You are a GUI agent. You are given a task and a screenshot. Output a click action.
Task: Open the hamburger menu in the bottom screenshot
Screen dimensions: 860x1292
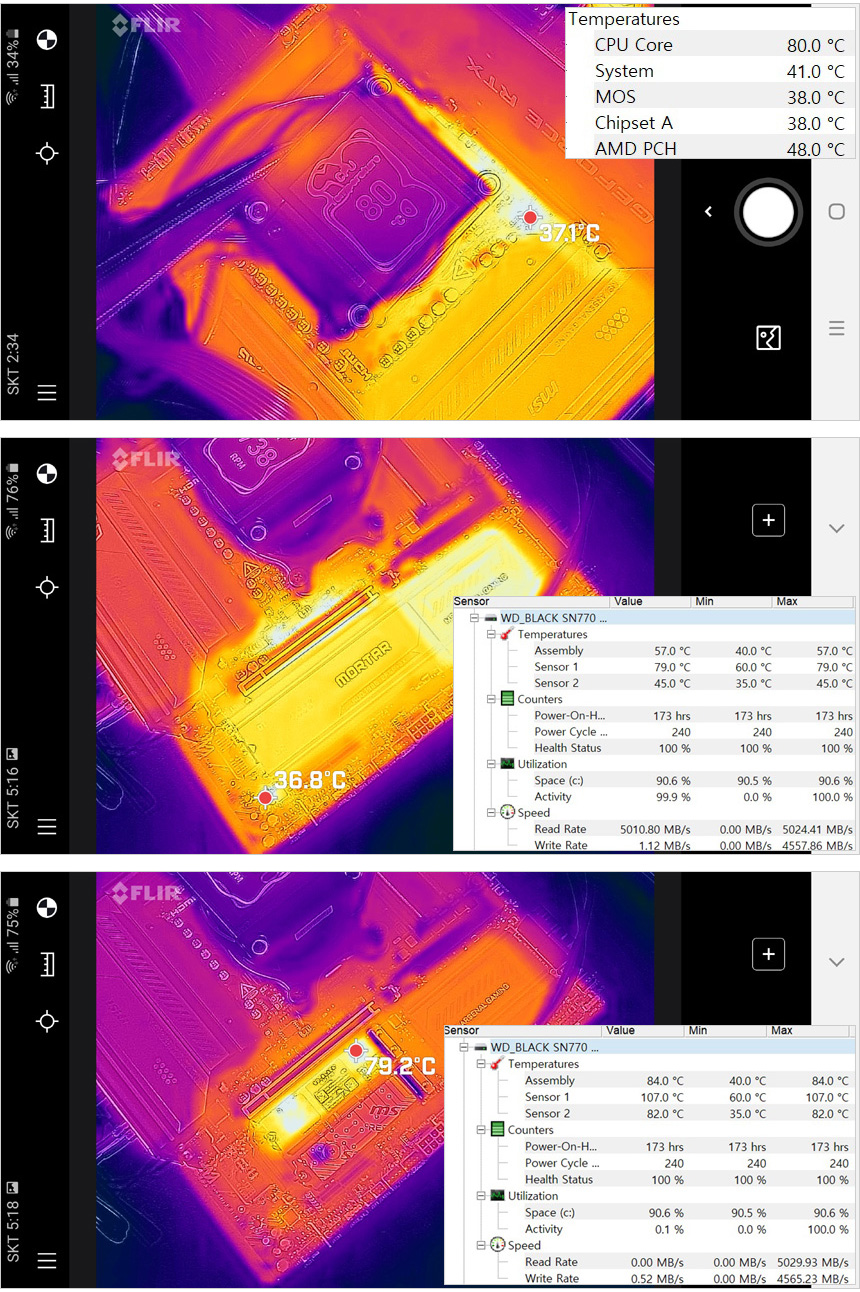46,1260
